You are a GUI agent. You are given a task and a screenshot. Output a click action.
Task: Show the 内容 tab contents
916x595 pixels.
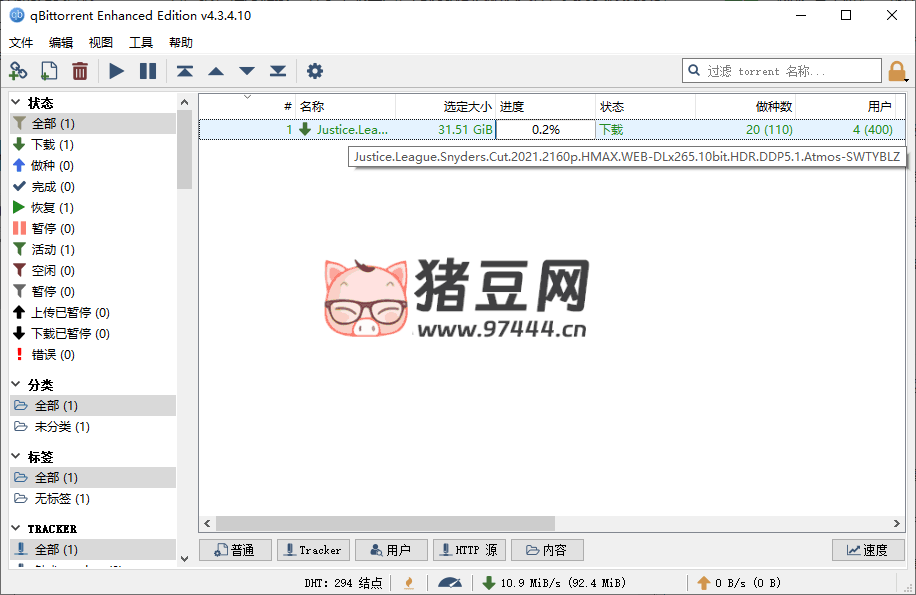[x=545, y=549]
